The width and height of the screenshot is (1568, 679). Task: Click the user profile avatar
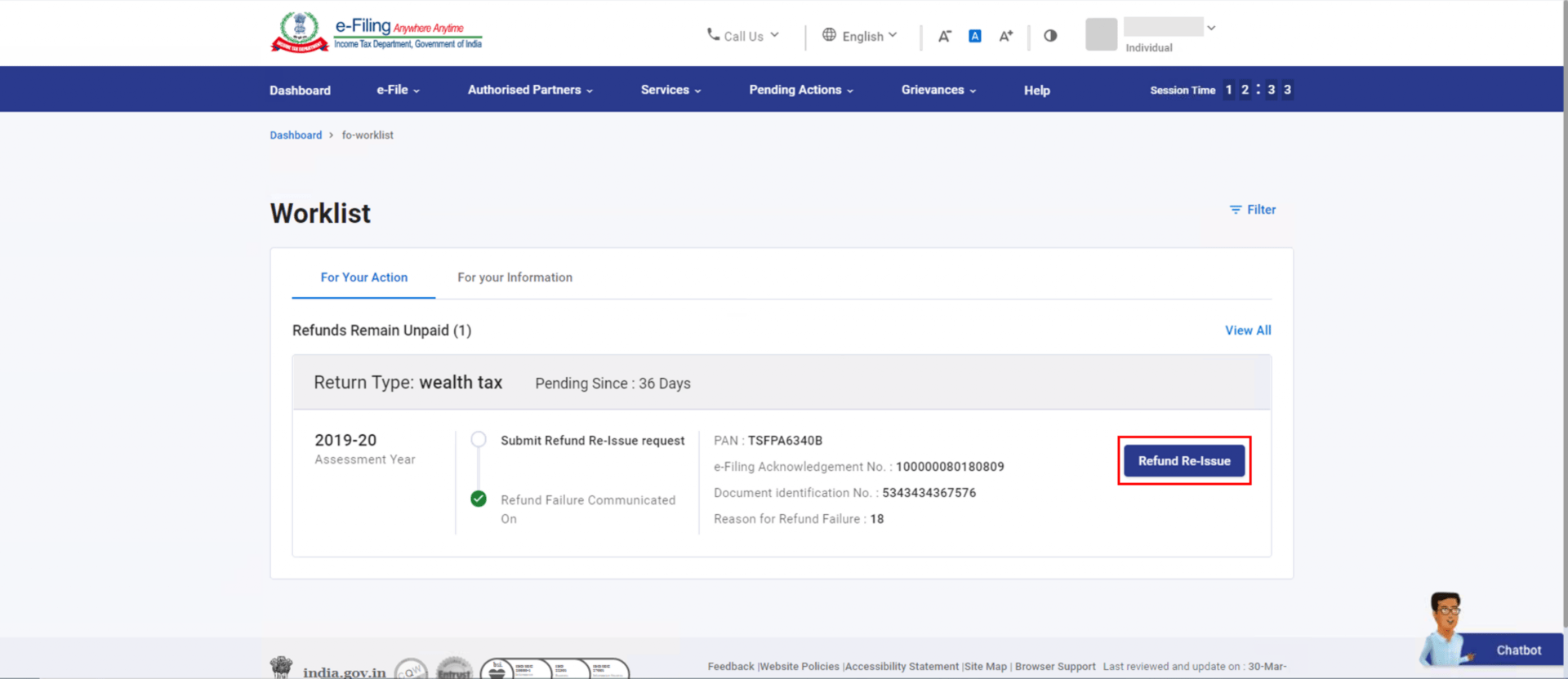[1101, 35]
